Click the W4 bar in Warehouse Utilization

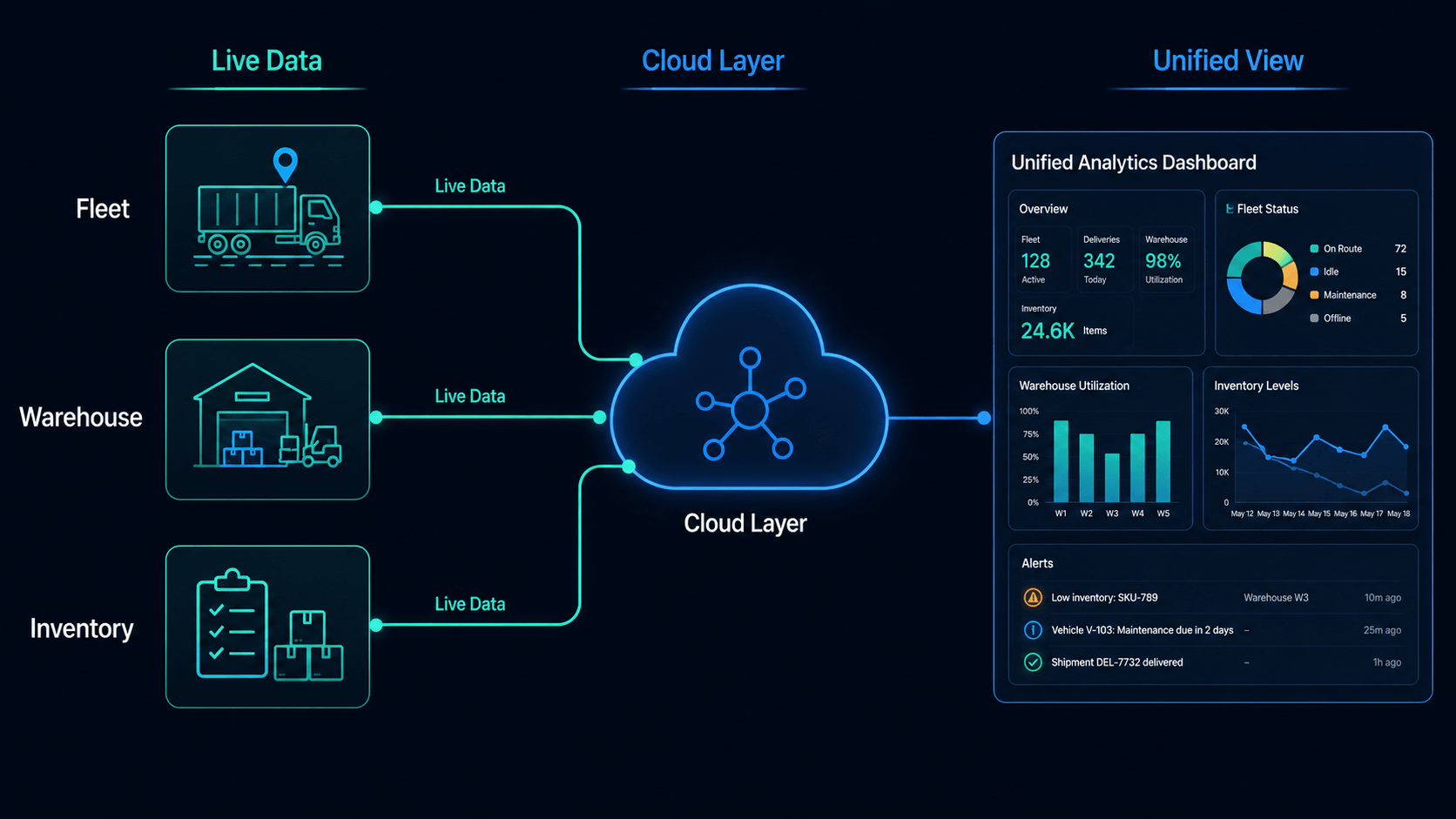pos(1137,468)
